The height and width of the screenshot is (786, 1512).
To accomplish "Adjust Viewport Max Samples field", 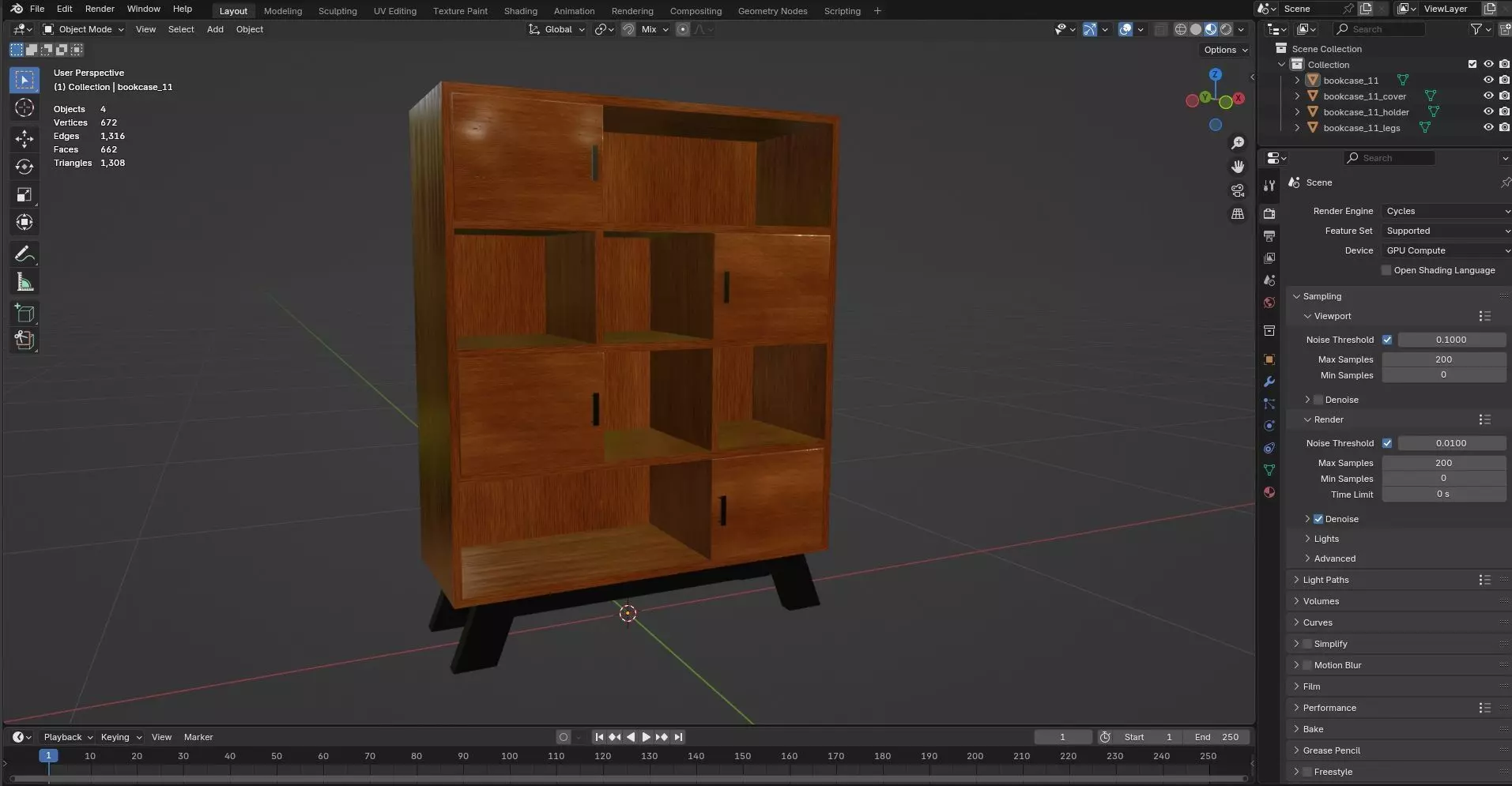I will [1443, 359].
